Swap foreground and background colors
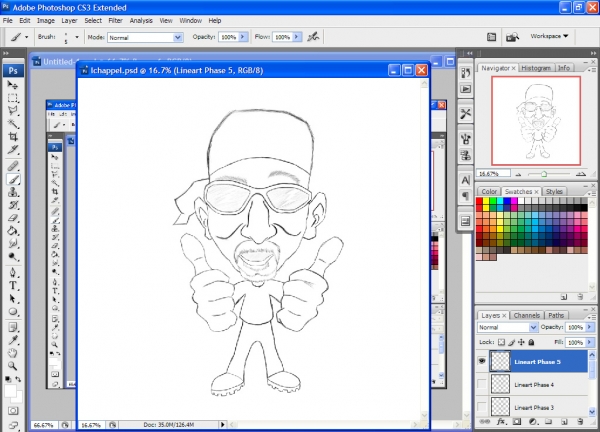 click(18, 379)
